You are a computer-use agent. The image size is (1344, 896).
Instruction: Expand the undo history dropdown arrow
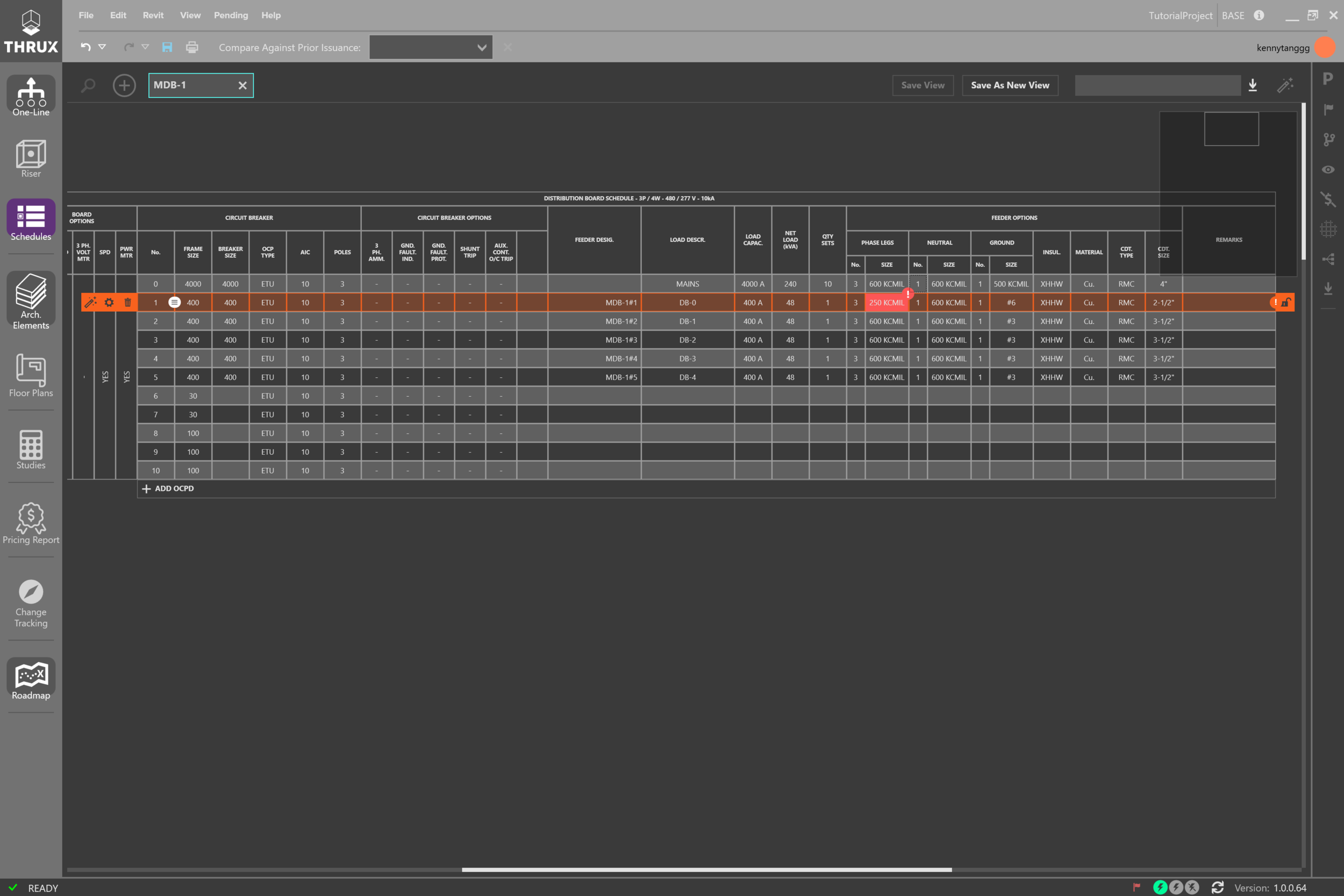[102, 47]
